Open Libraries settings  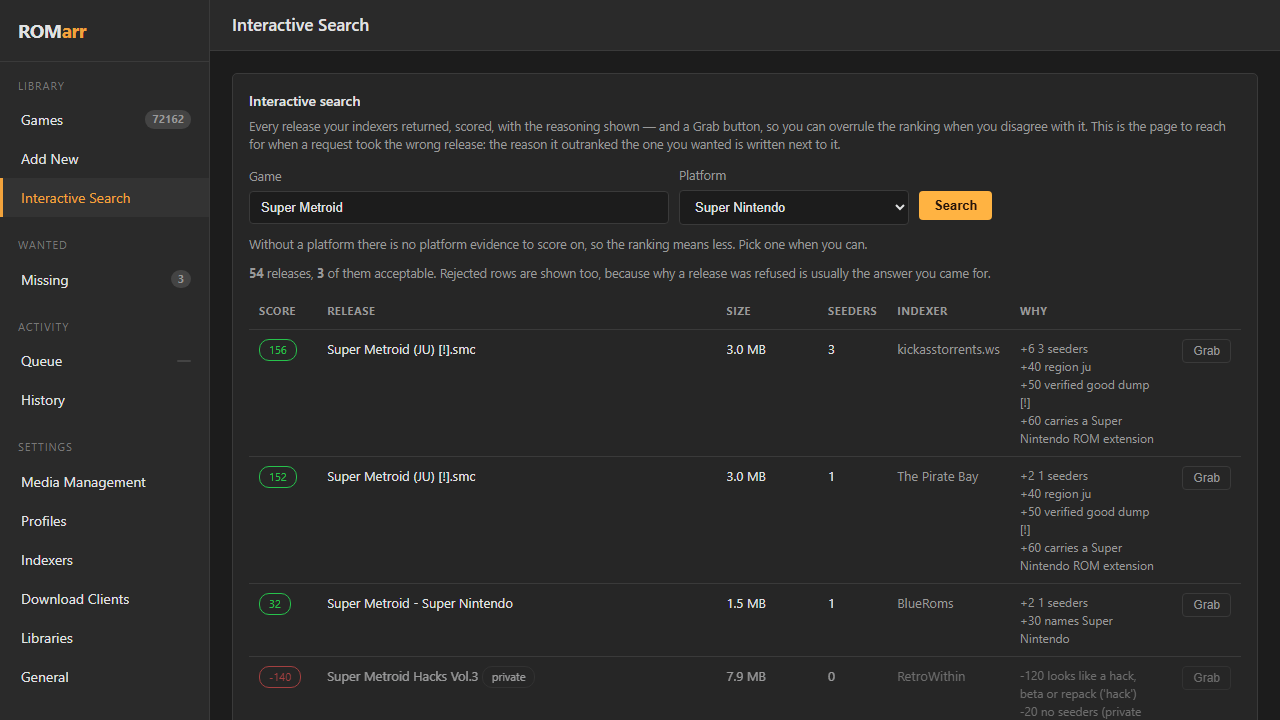(x=104, y=638)
